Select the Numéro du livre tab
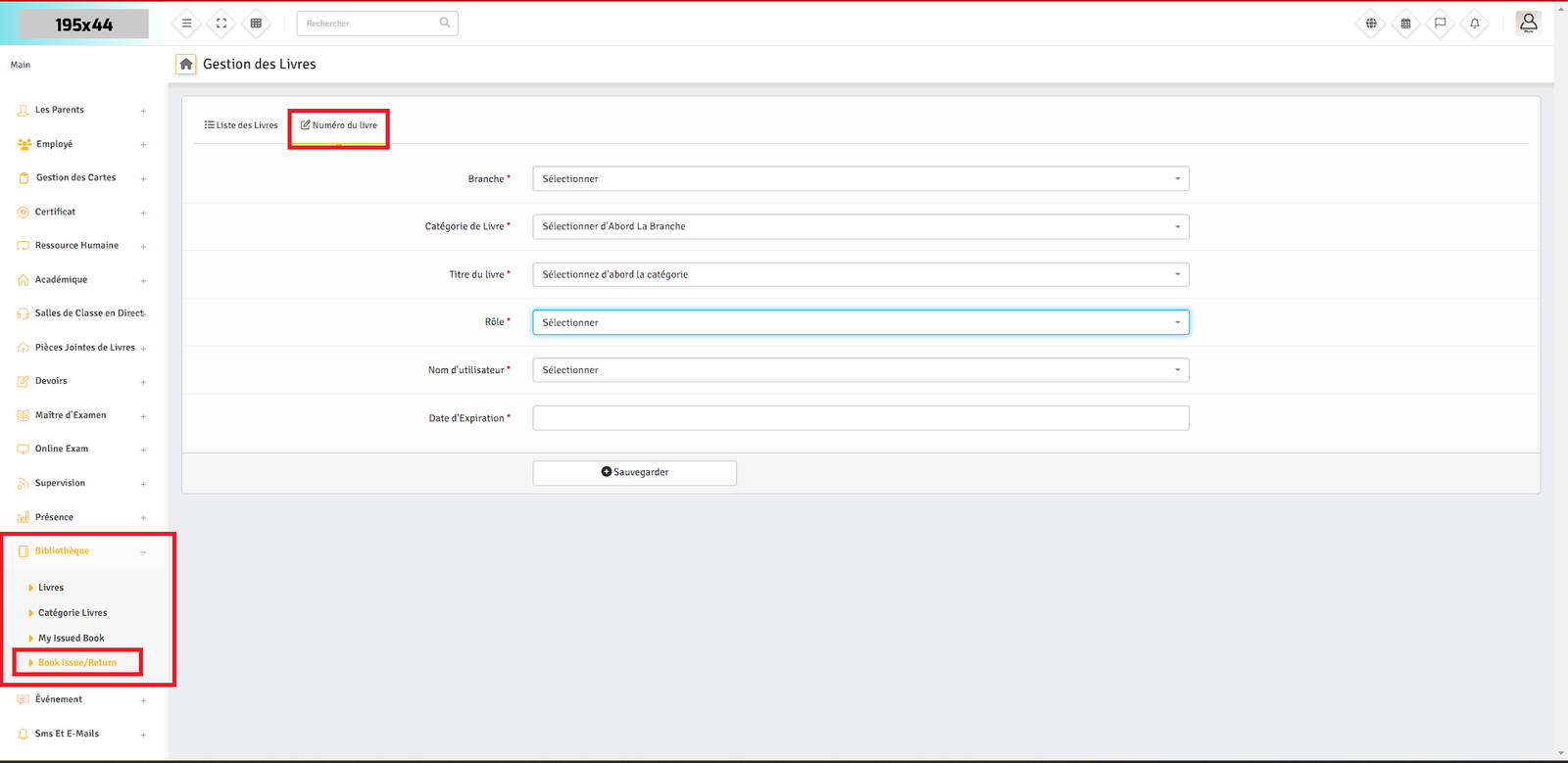 click(x=339, y=125)
